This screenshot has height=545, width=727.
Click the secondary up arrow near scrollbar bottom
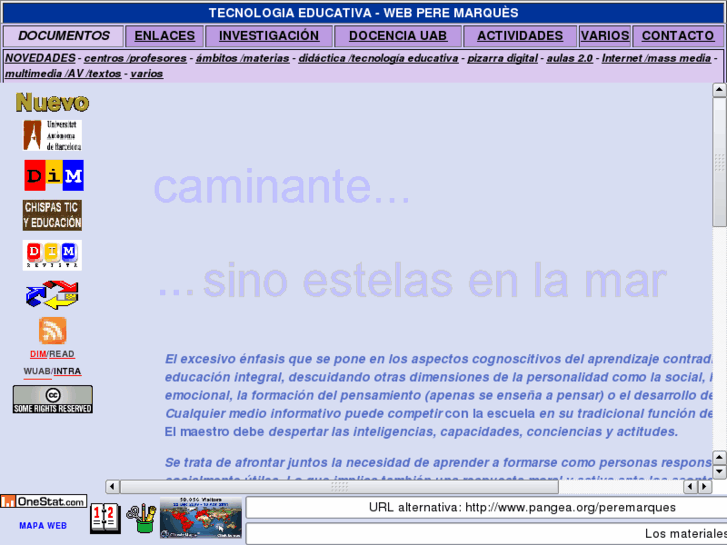[719, 458]
